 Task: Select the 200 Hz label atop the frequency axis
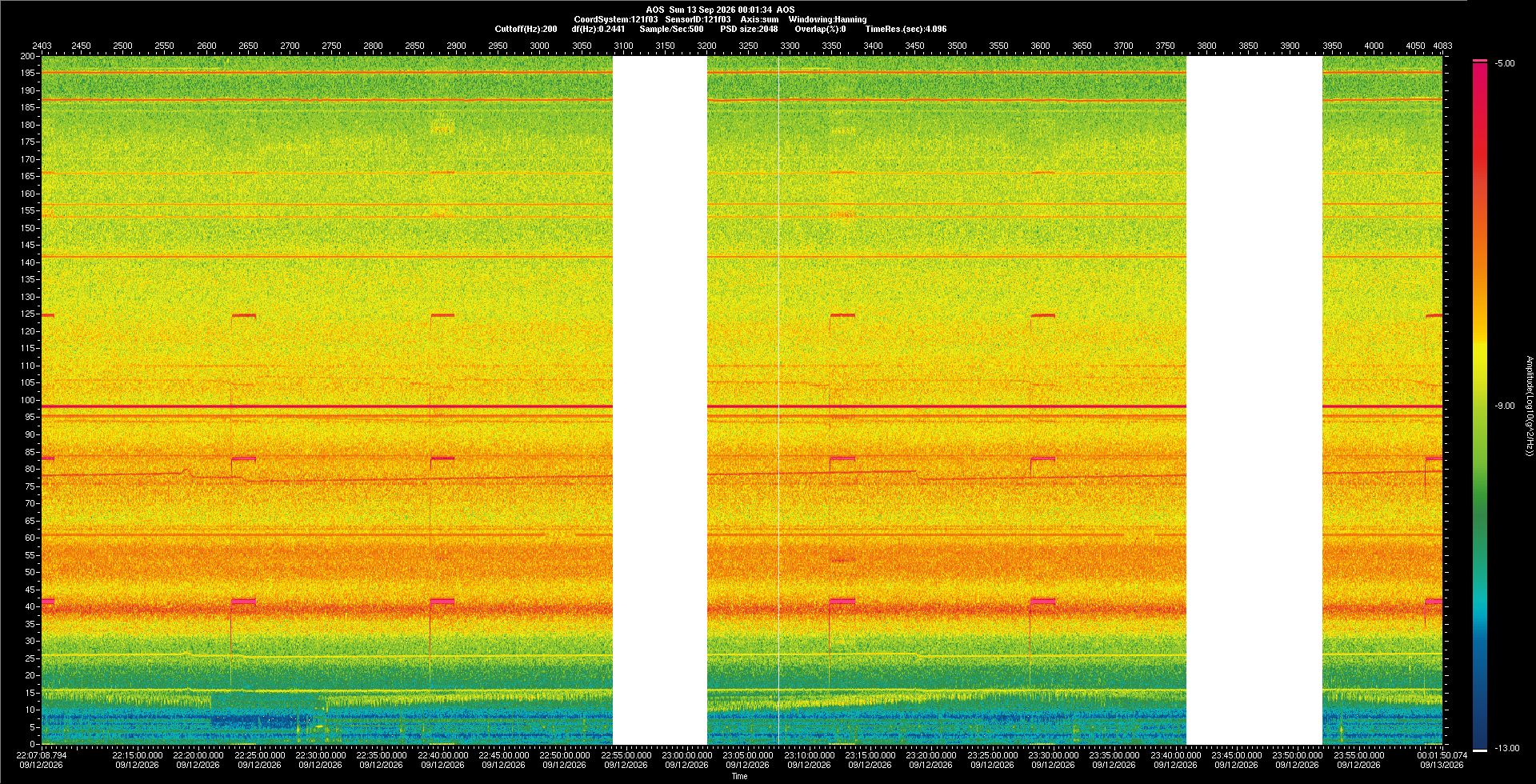tap(29, 56)
